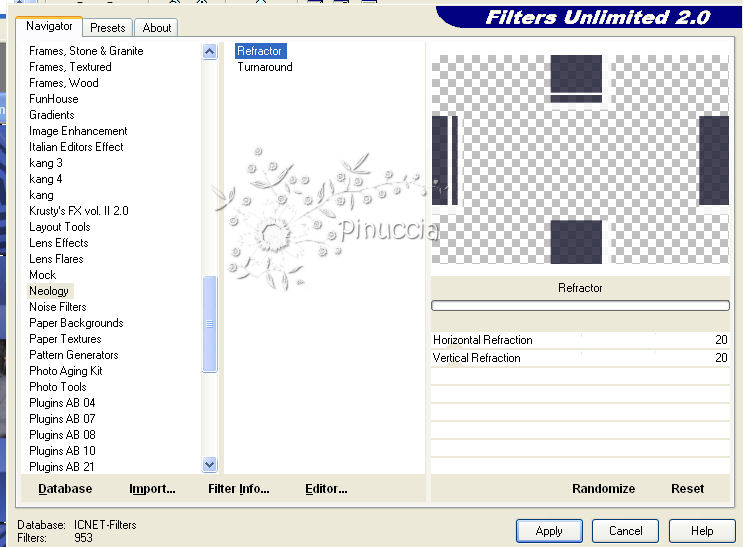Select Frames, Textured category
The image size is (743, 547).
click(x=70, y=67)
